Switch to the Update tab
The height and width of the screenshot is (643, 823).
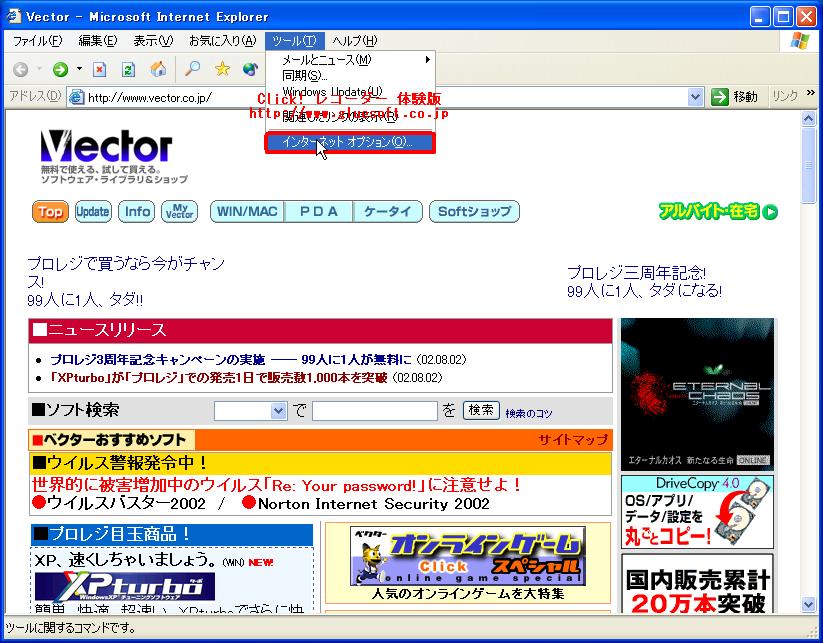[x=93, y=212]
